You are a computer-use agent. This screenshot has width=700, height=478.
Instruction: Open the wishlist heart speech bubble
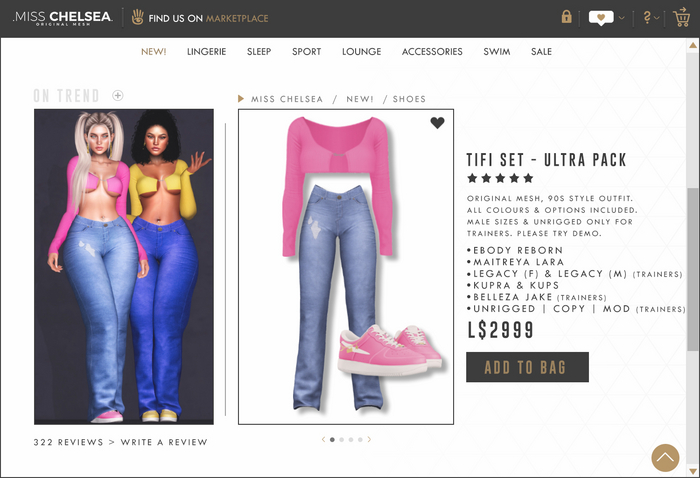(601, 18)
